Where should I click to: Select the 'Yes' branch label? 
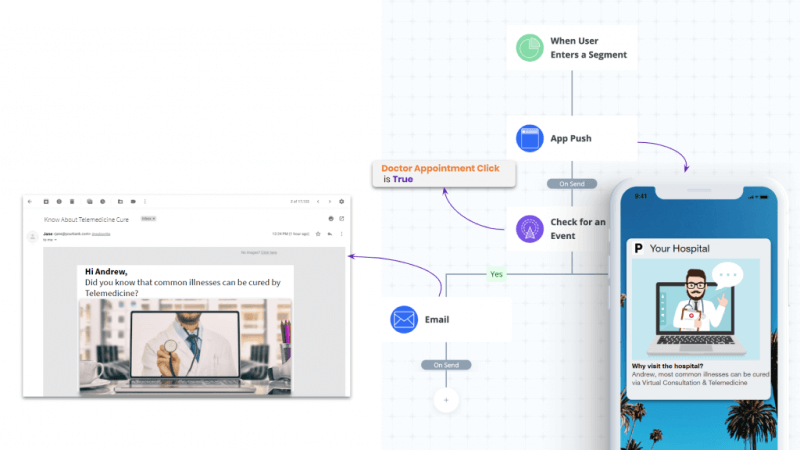tap(495, 273)
